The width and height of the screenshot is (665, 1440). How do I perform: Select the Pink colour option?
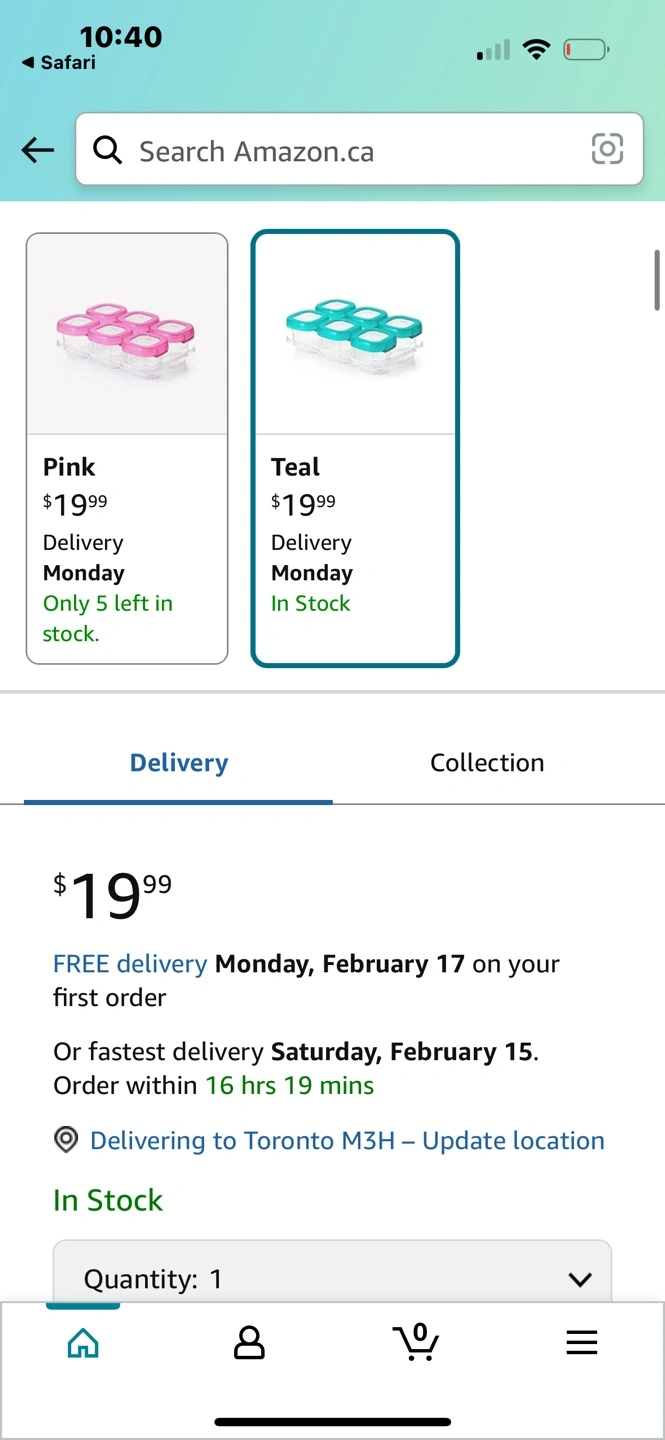click(x=127, y=448)
